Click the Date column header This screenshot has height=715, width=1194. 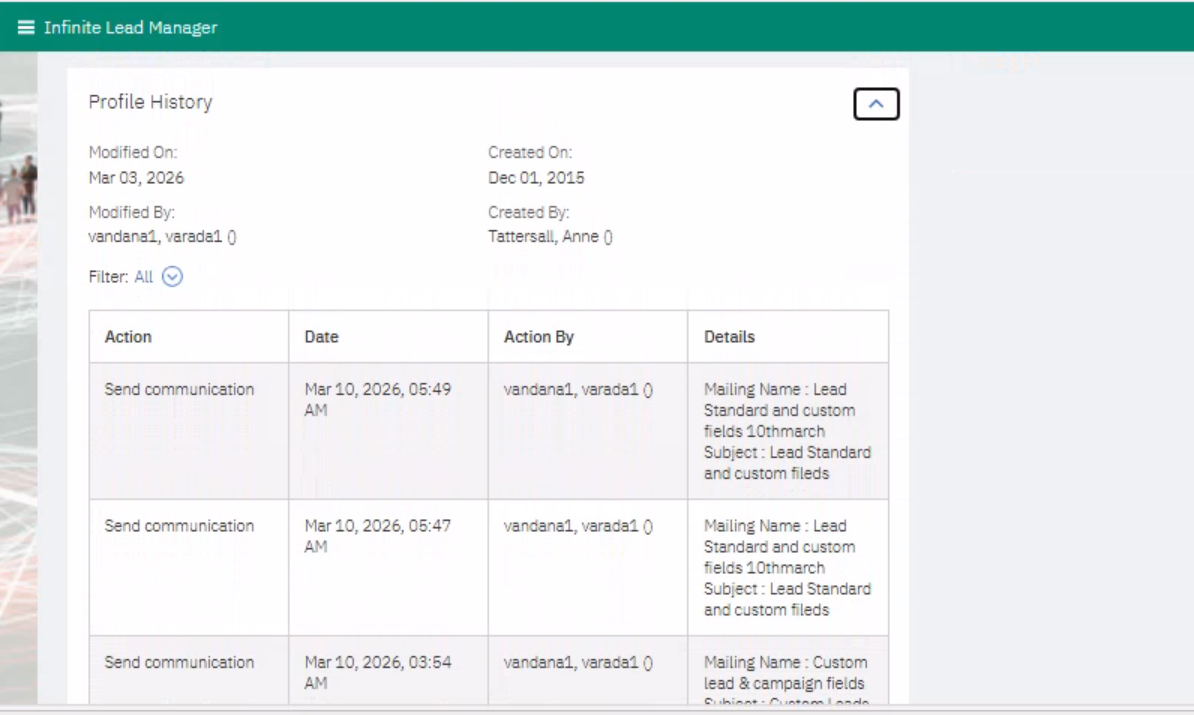[321, 337]
